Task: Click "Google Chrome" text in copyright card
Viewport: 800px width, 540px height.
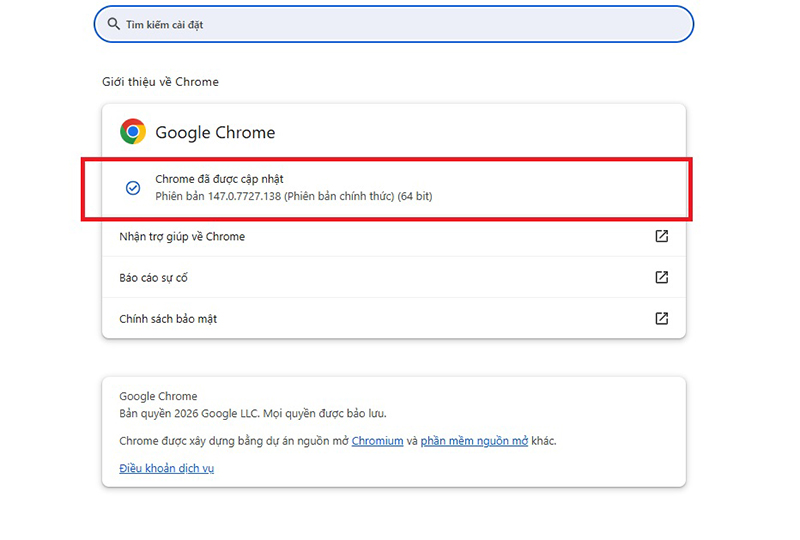Action: click(158, 396)
